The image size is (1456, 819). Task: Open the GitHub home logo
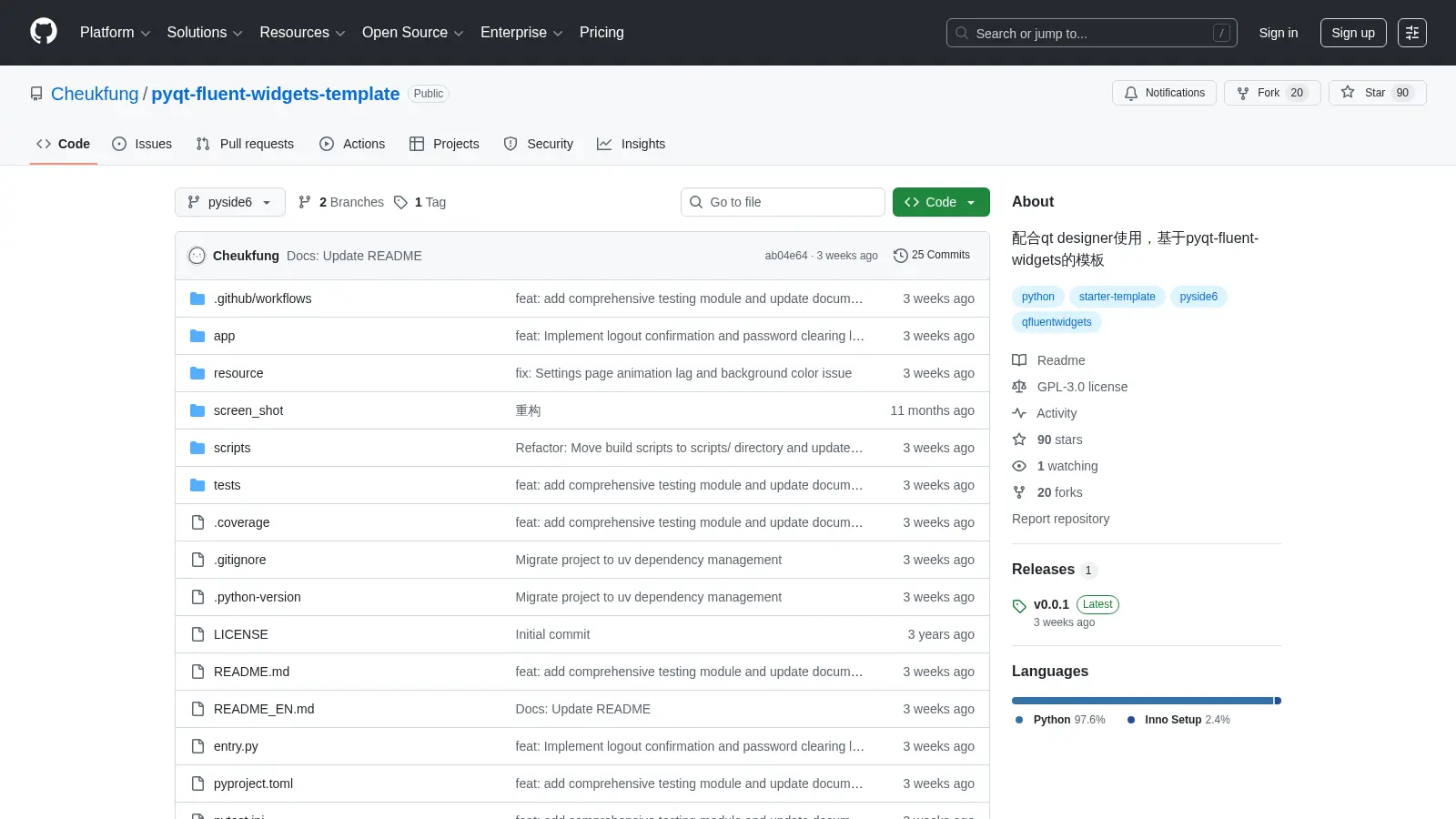point(44,32)
